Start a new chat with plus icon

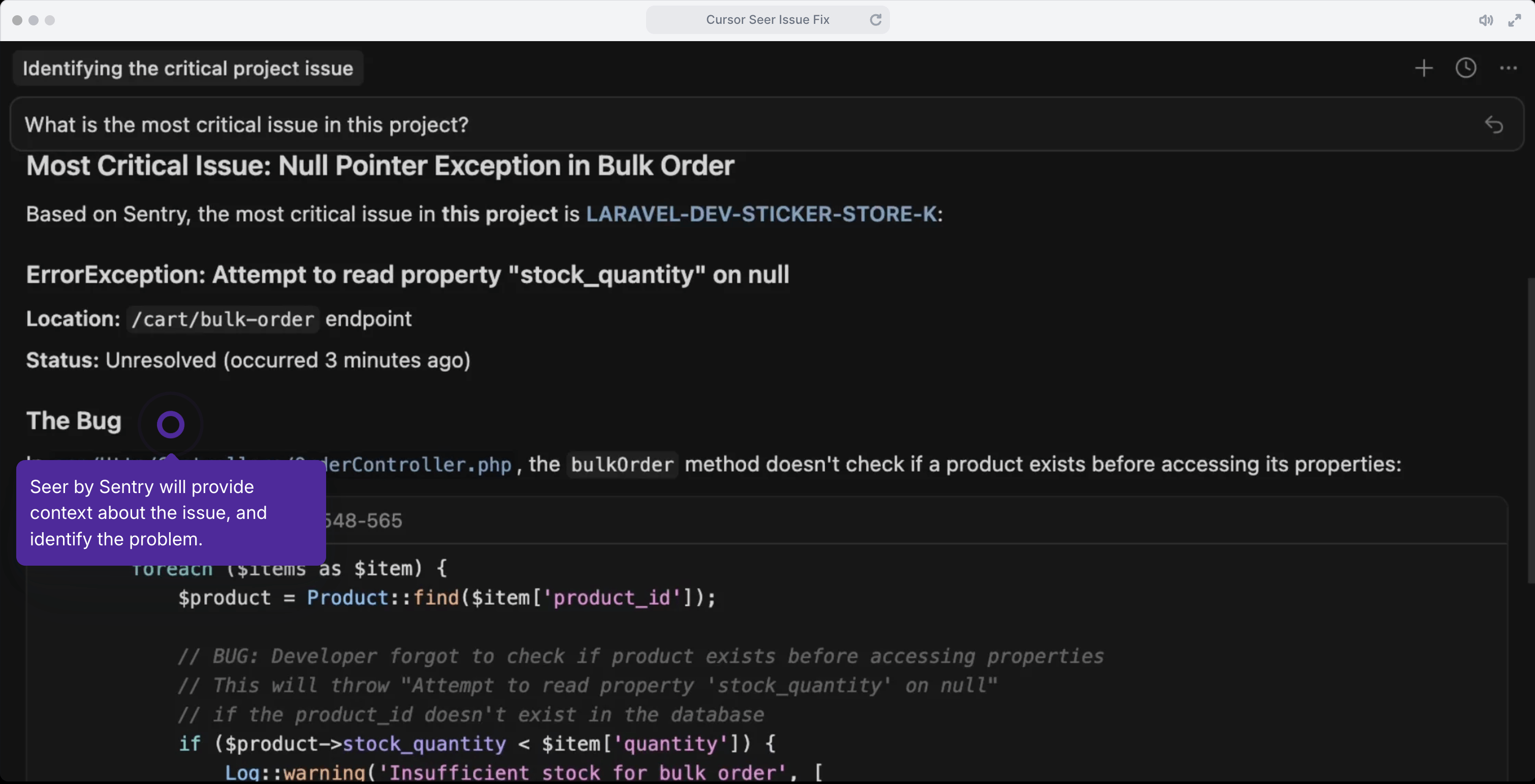1424,68
